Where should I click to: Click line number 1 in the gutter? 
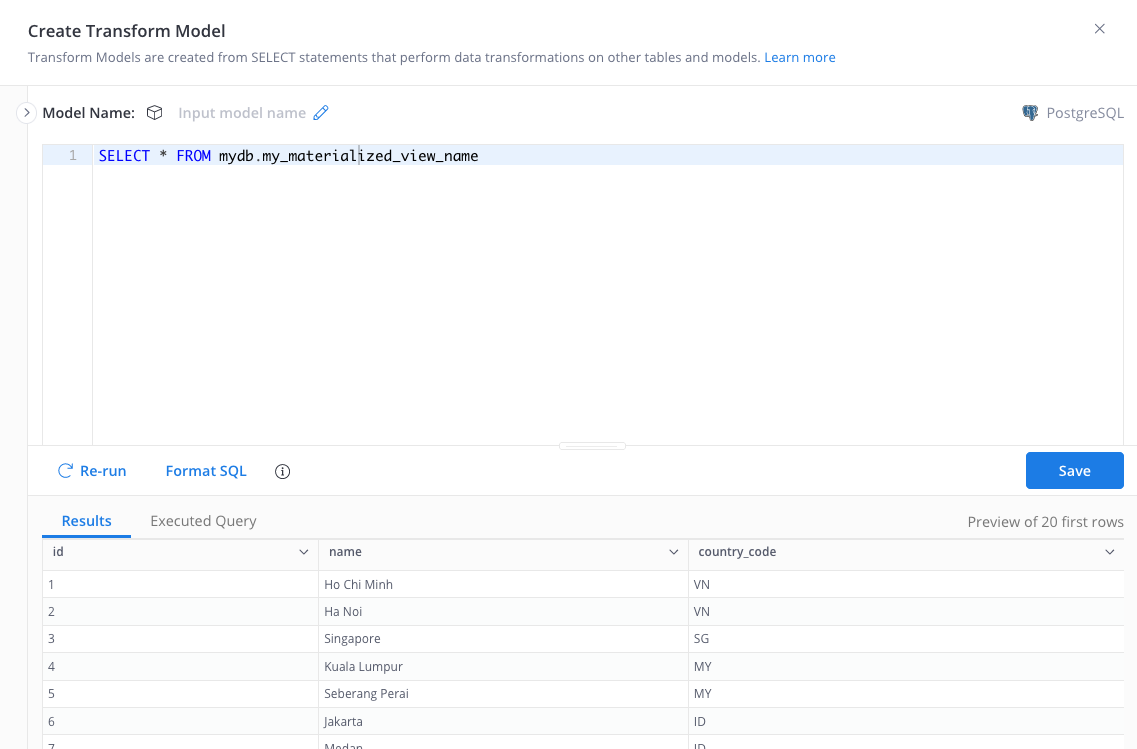[x=72, y=156]
